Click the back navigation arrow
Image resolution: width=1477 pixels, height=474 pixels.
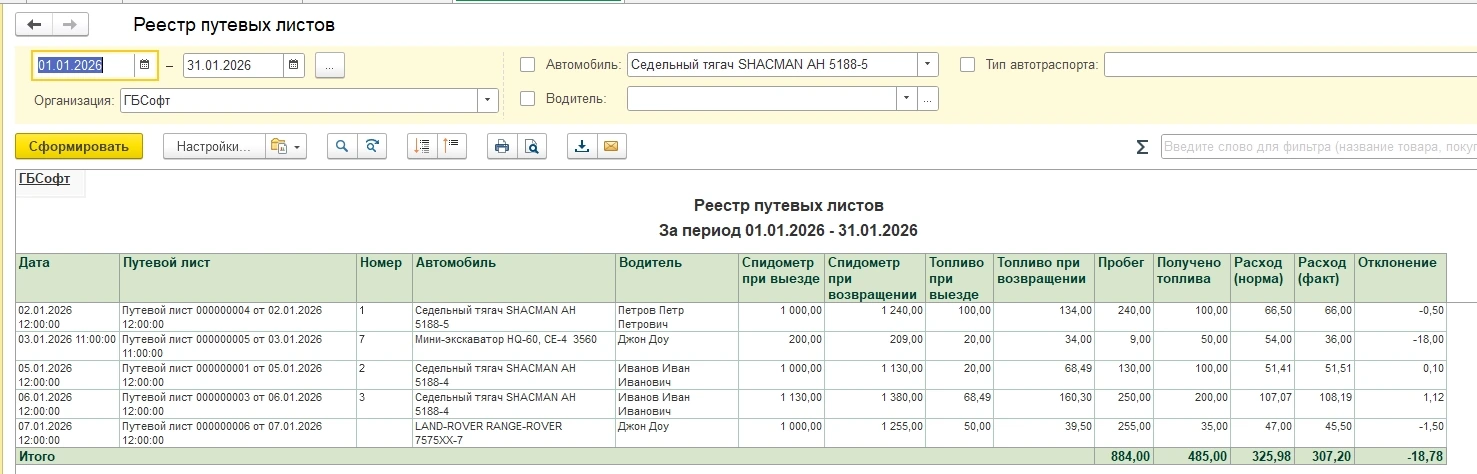pos(34,25)
